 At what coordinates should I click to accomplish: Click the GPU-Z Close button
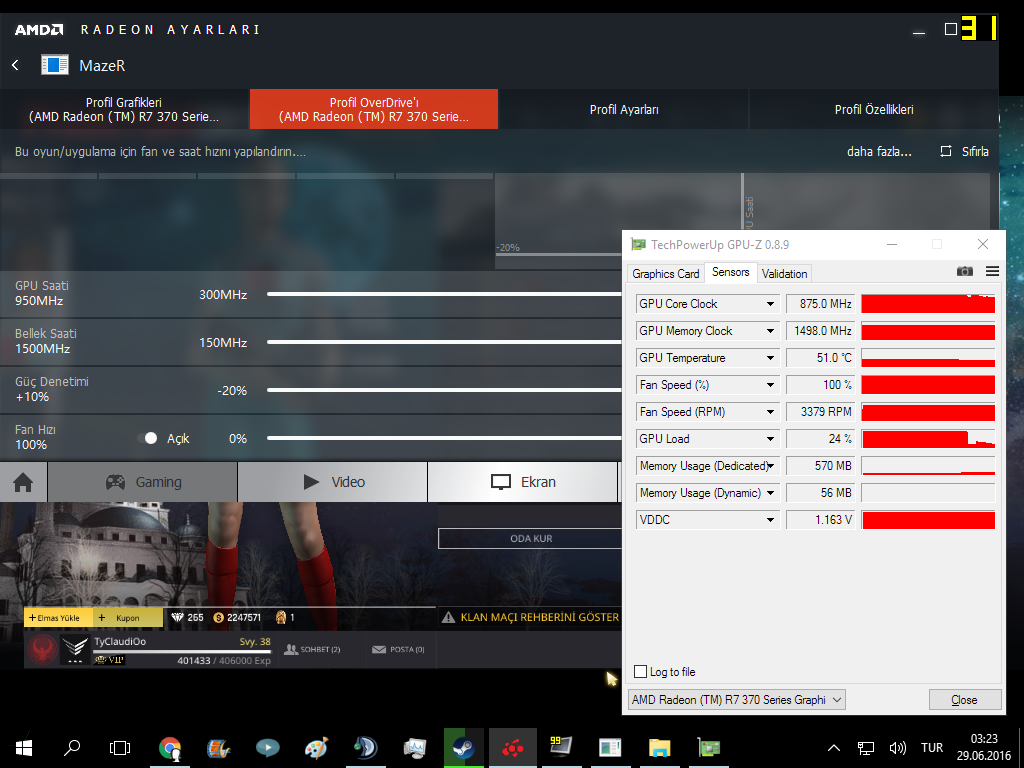(x=965, y=700)
